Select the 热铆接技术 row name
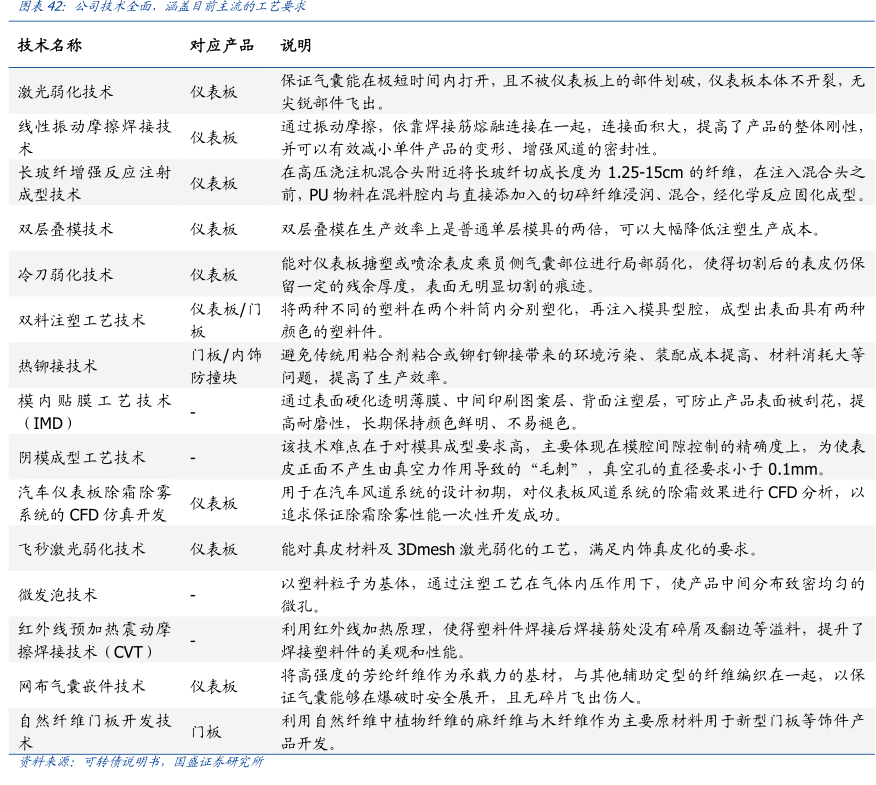This screenshot has height=785, width=876. click(58, 366)
